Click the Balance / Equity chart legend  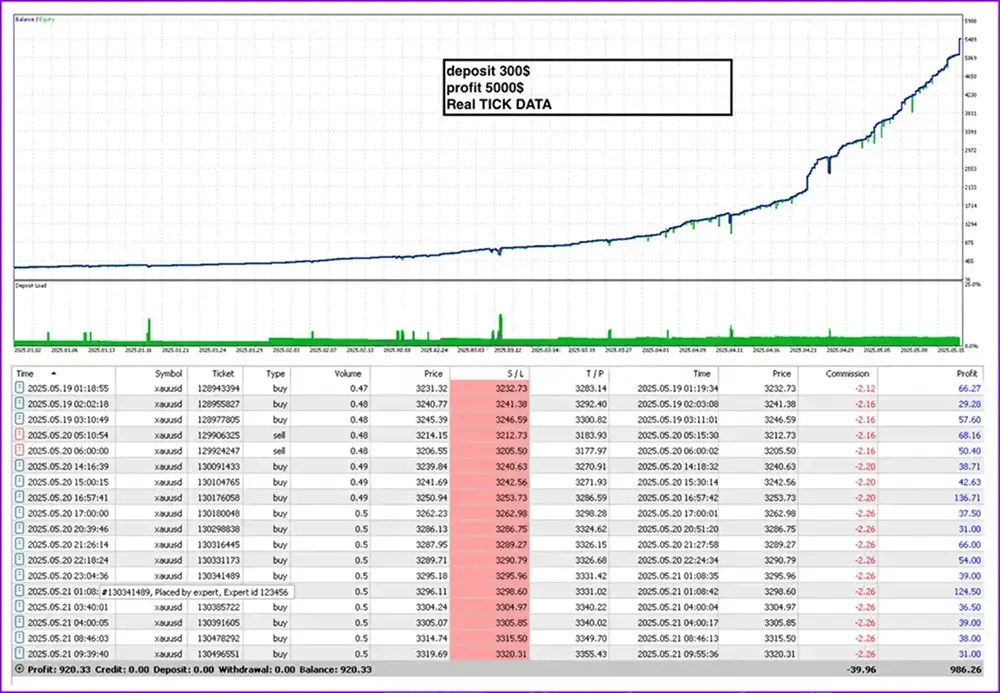point(34,21)
